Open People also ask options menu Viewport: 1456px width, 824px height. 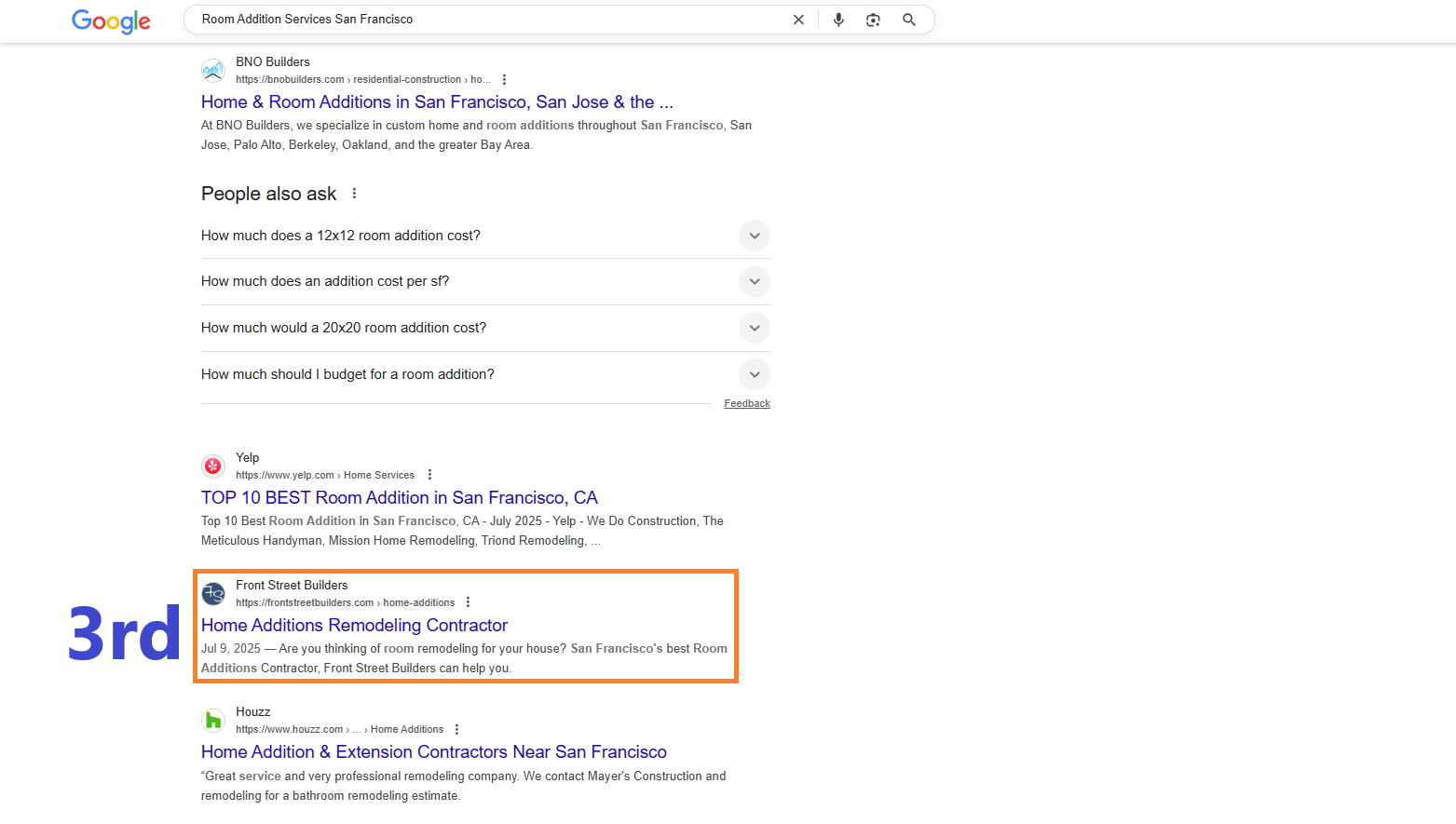click(x=354, y=194)
